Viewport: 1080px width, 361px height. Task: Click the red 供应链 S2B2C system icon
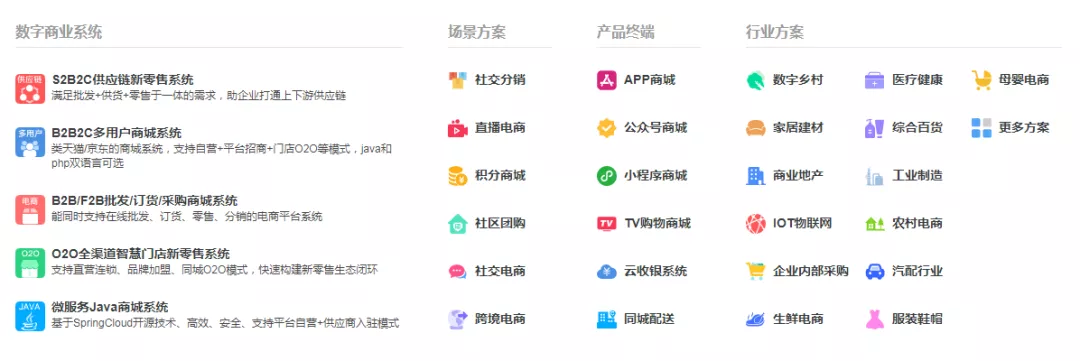tap(30, 88)
